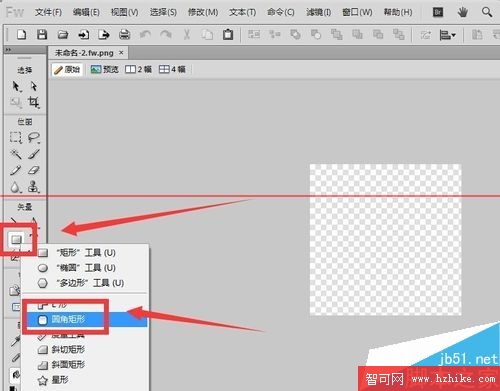
Task: Select the Crop tool
Action: [x=33, y=102]
